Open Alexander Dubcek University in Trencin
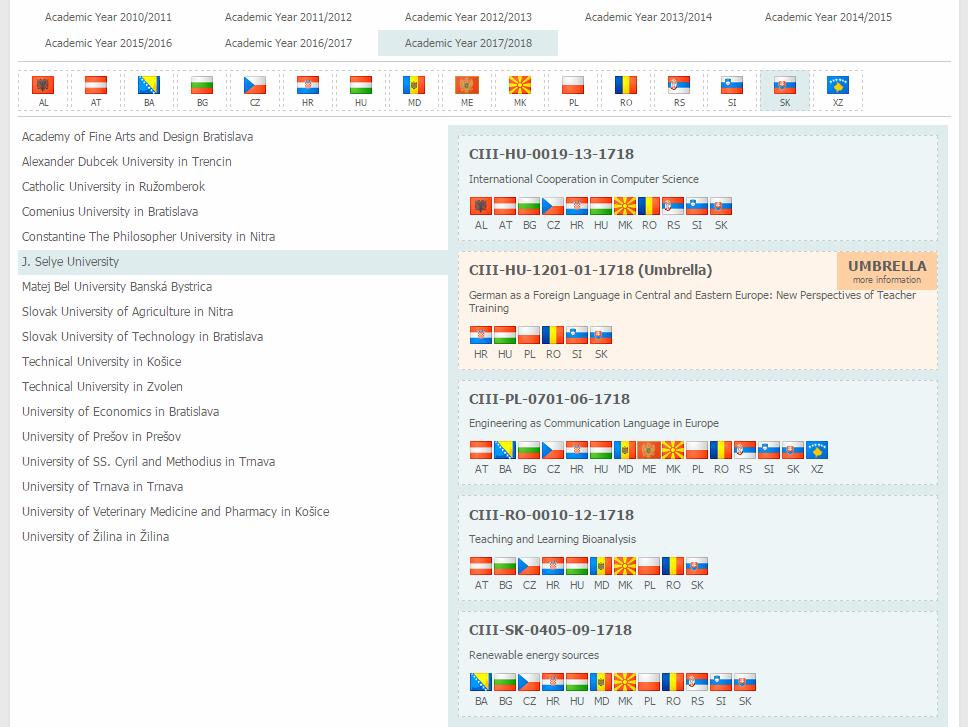Image resolution: width=968 pixels, height=727 pixels. coord(127,162)
